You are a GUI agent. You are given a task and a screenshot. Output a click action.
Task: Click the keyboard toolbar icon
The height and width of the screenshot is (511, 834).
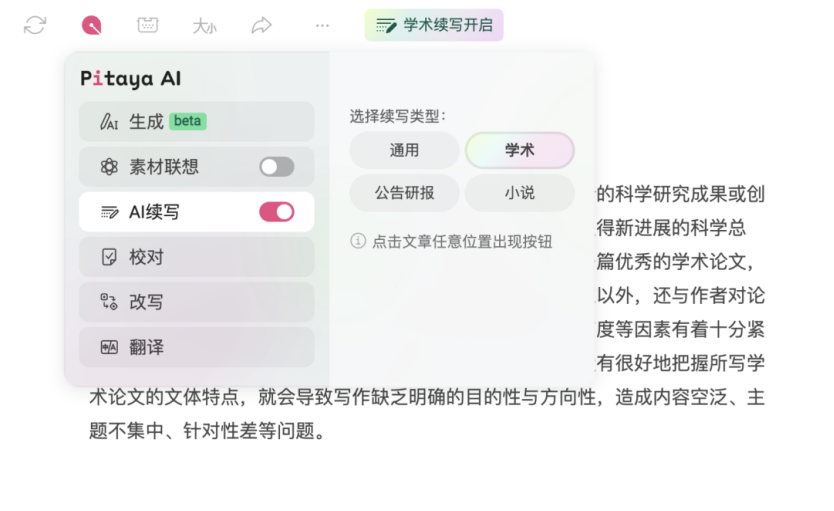(147, 24)
